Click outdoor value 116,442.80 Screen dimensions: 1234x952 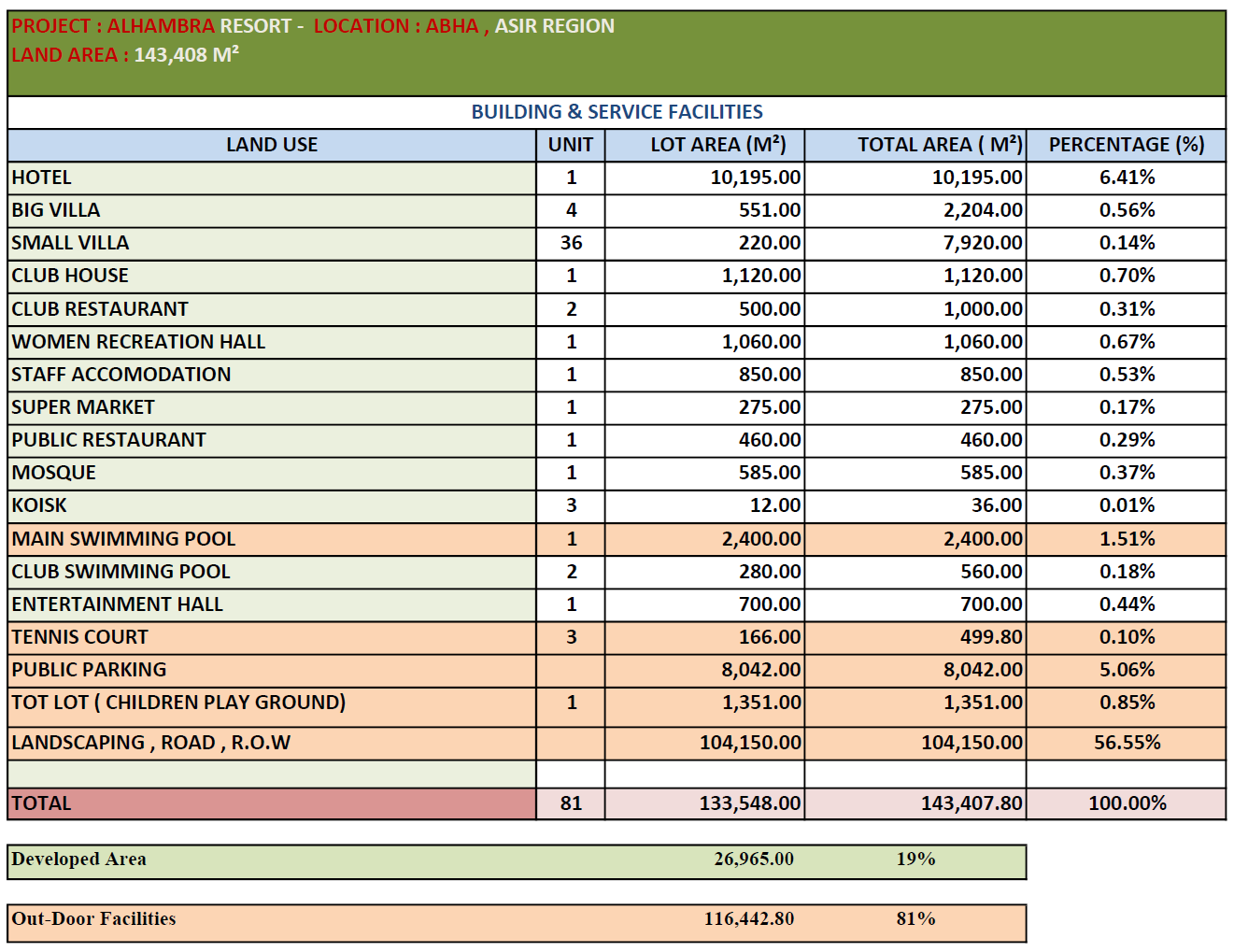pyautogui.click(x=749, y=919)
